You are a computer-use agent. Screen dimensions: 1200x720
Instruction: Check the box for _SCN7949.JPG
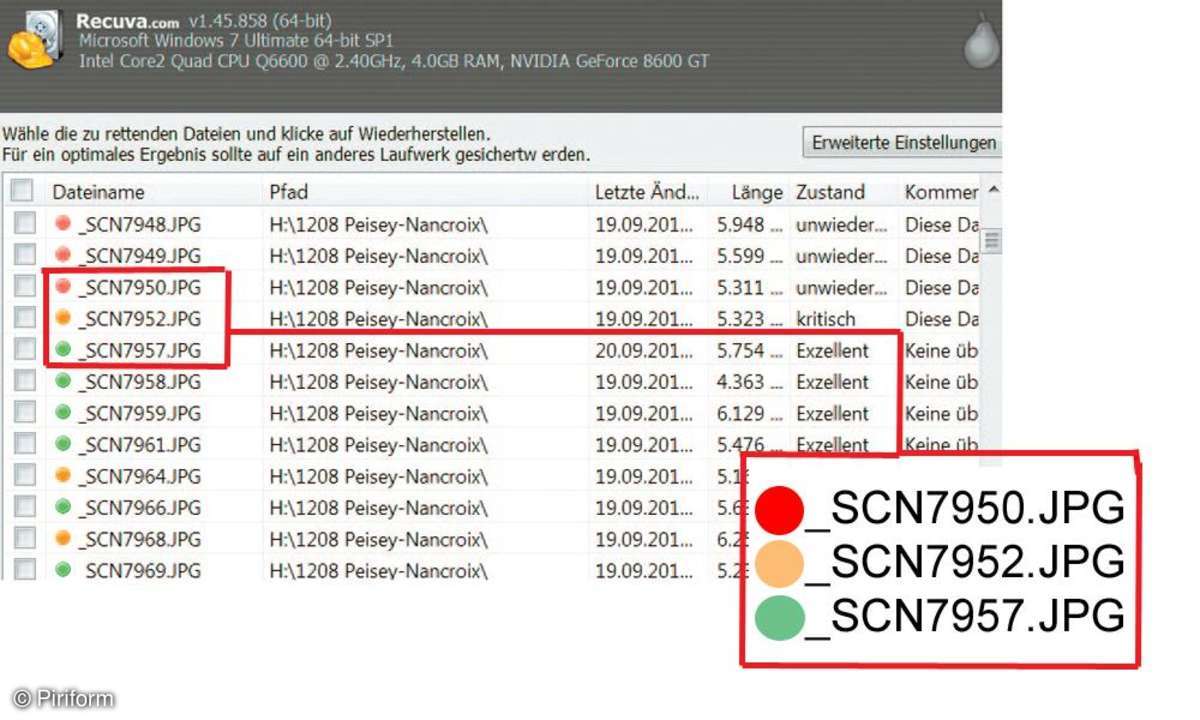click(25, 255)
